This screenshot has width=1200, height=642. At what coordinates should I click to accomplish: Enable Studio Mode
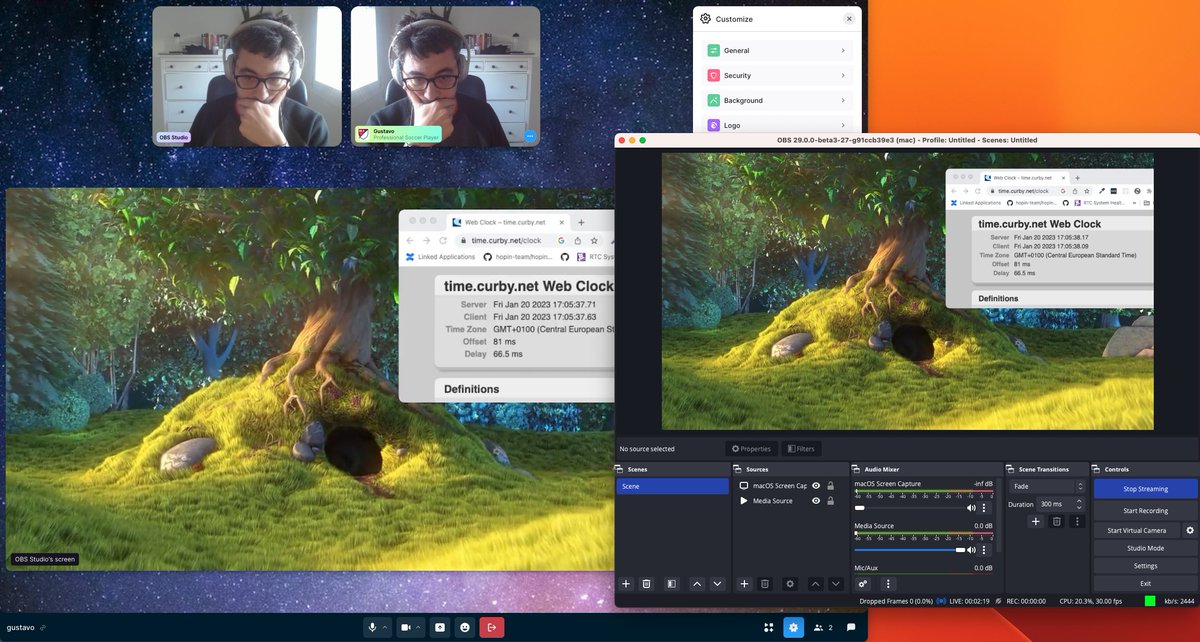[x=1145, y=548]
